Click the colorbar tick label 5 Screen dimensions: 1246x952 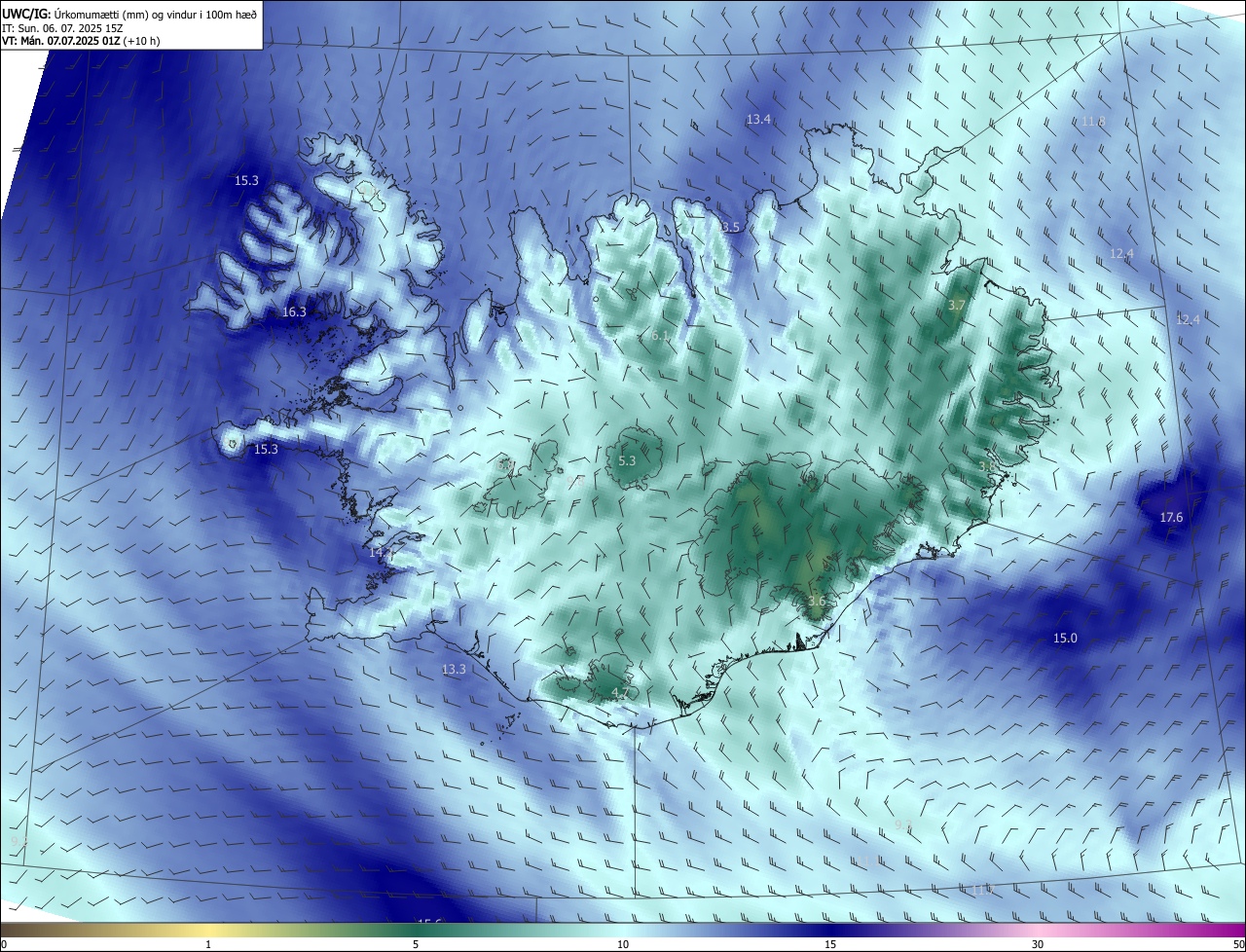pyautogui.click(x=416, y=944)
